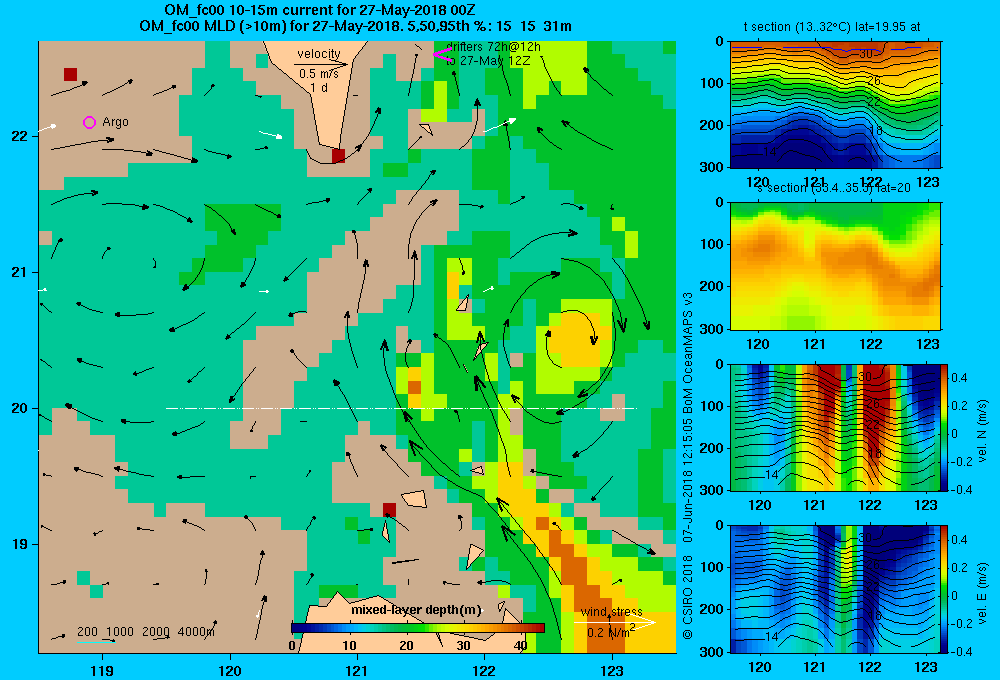
Task: Click the main map longitude label '119'
Action: pyautogui.click(x=102, y=671)
